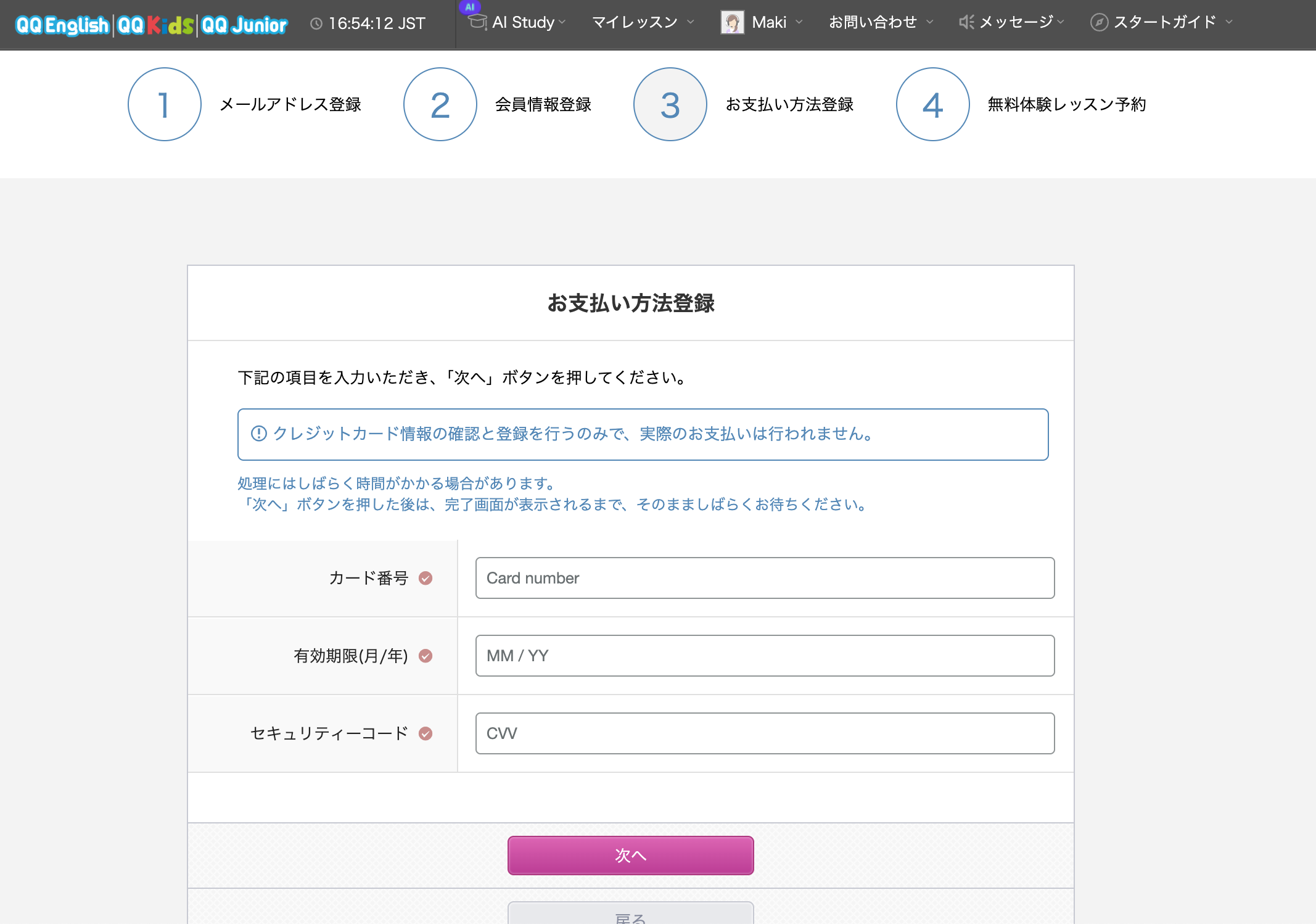Click the 無料体験レッスン予約 step label
The height and width of the screenshot is (924, 1316).
(1067, 104)
